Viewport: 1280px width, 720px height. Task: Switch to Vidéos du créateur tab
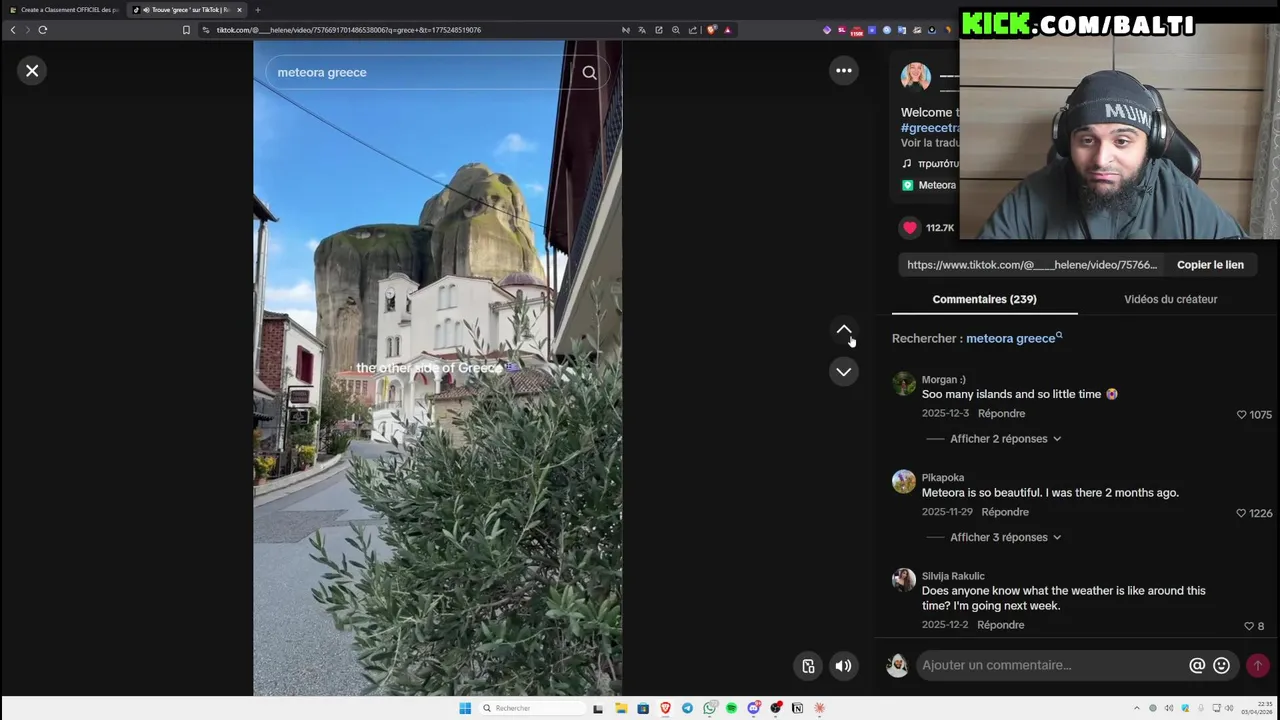(x=1170, y=299)
